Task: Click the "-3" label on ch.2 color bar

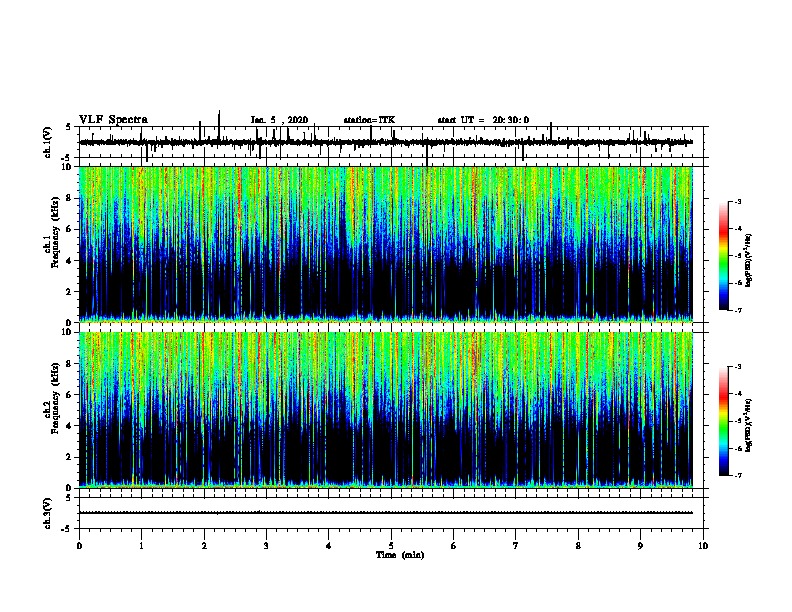Action: click(738, 367)
